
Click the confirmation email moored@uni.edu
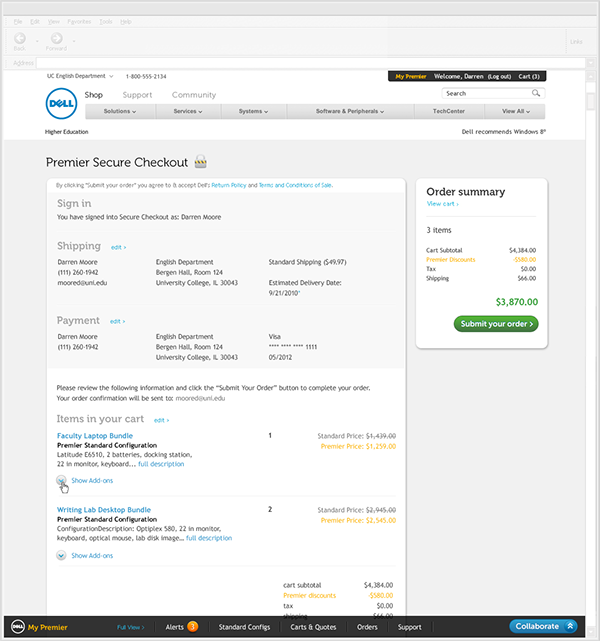point(200,398)
